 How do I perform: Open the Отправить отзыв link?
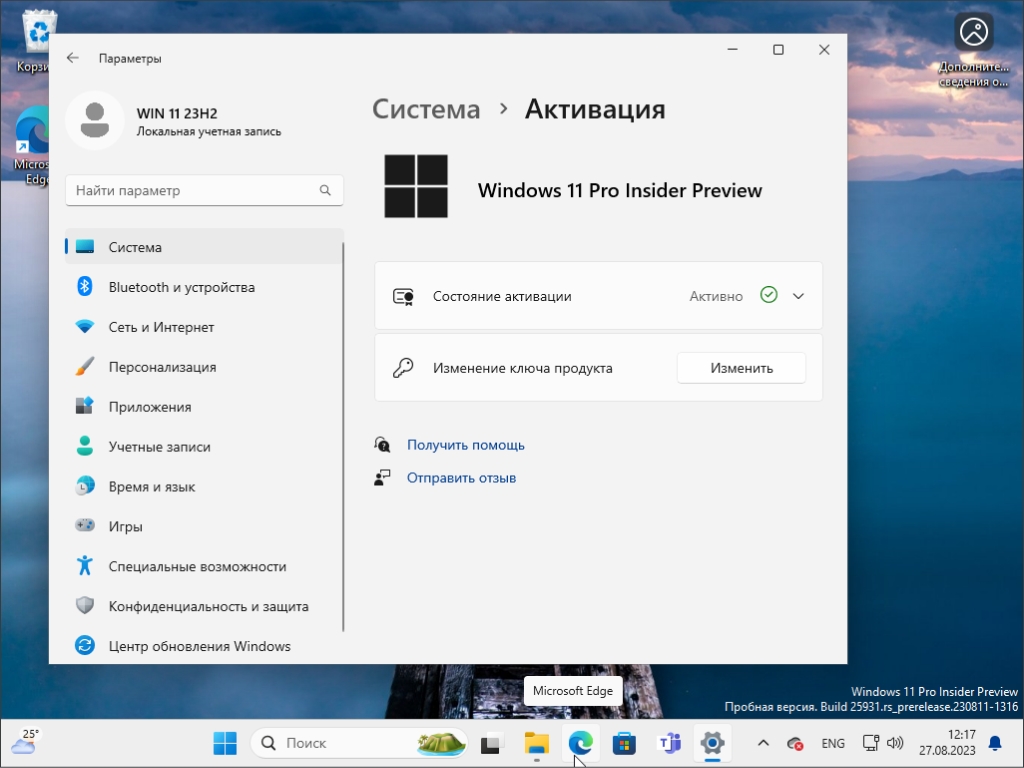tap(461, 477)
